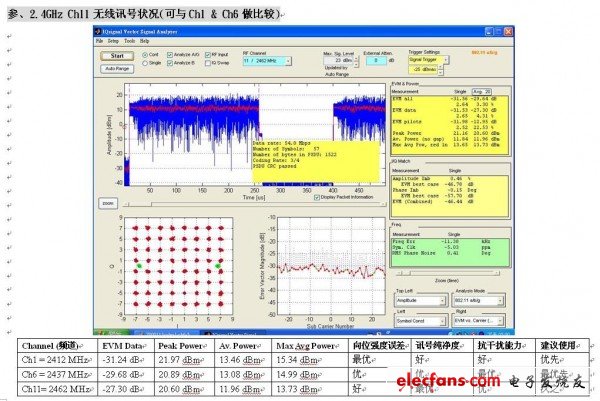
Task: Click the External Atten. input field
Action: point(380,61)
